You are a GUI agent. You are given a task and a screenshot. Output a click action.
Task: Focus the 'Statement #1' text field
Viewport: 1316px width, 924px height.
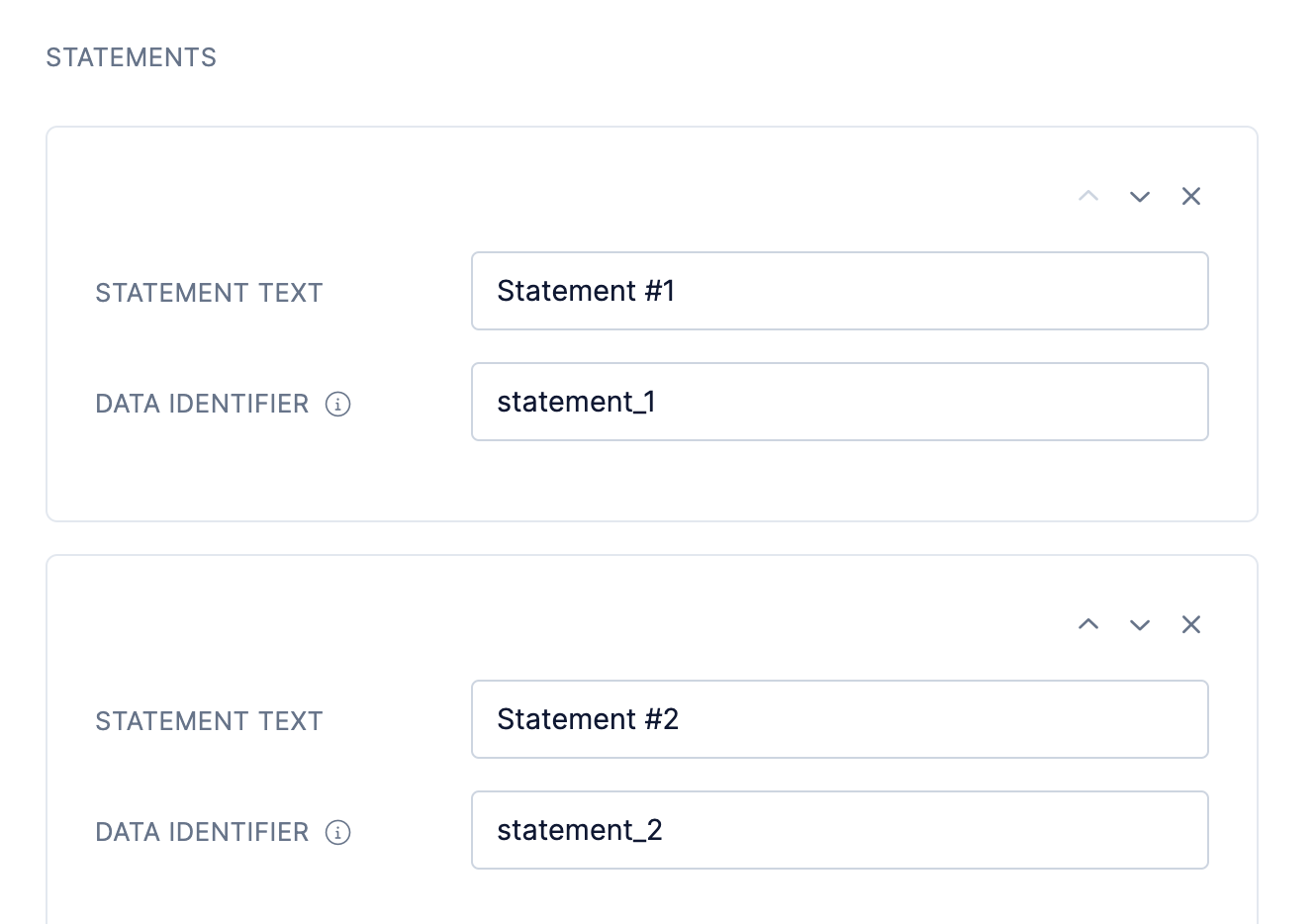[839, 291]
